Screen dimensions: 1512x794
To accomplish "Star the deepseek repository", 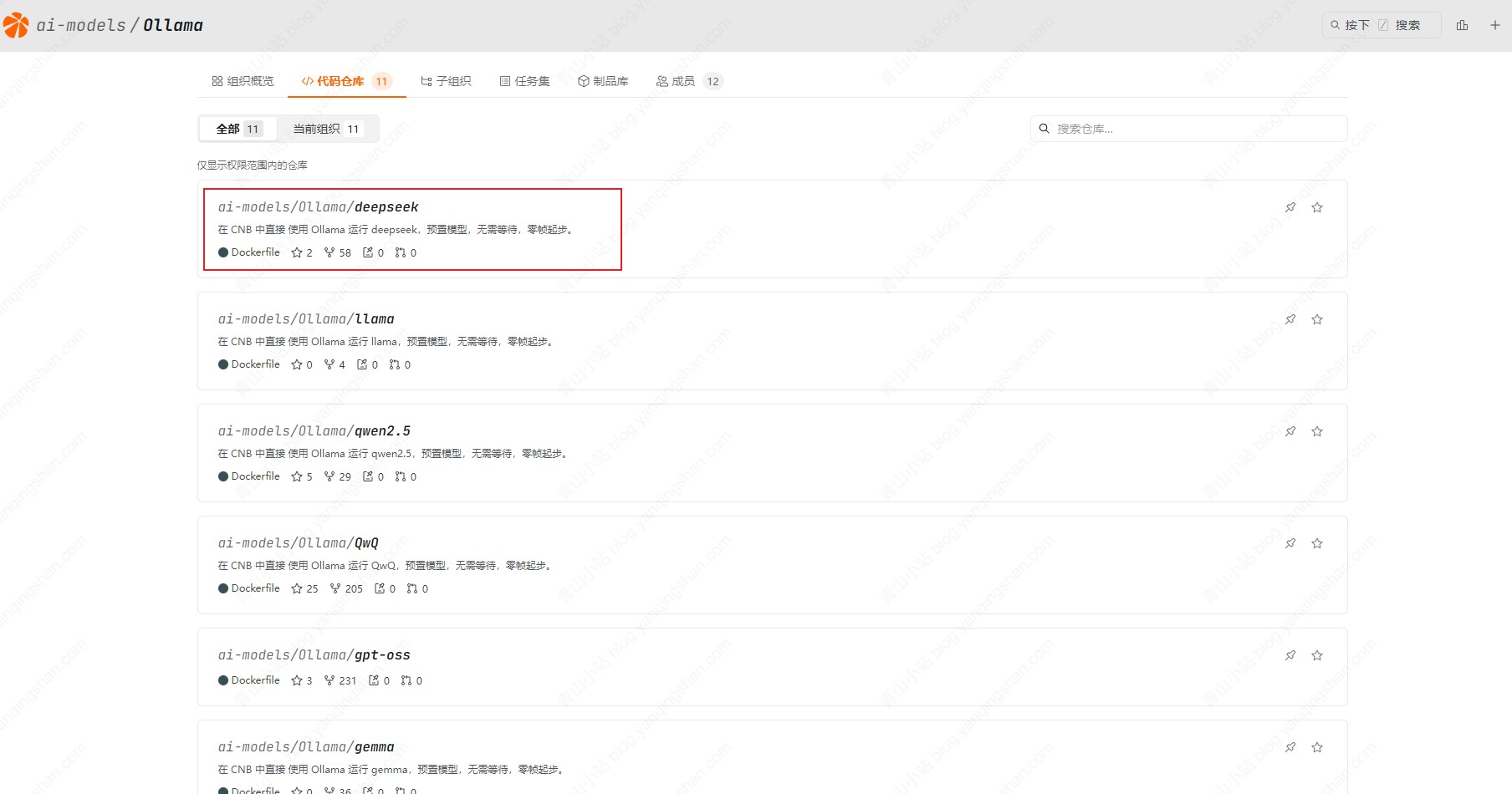I will click(x=1317, y=207).
